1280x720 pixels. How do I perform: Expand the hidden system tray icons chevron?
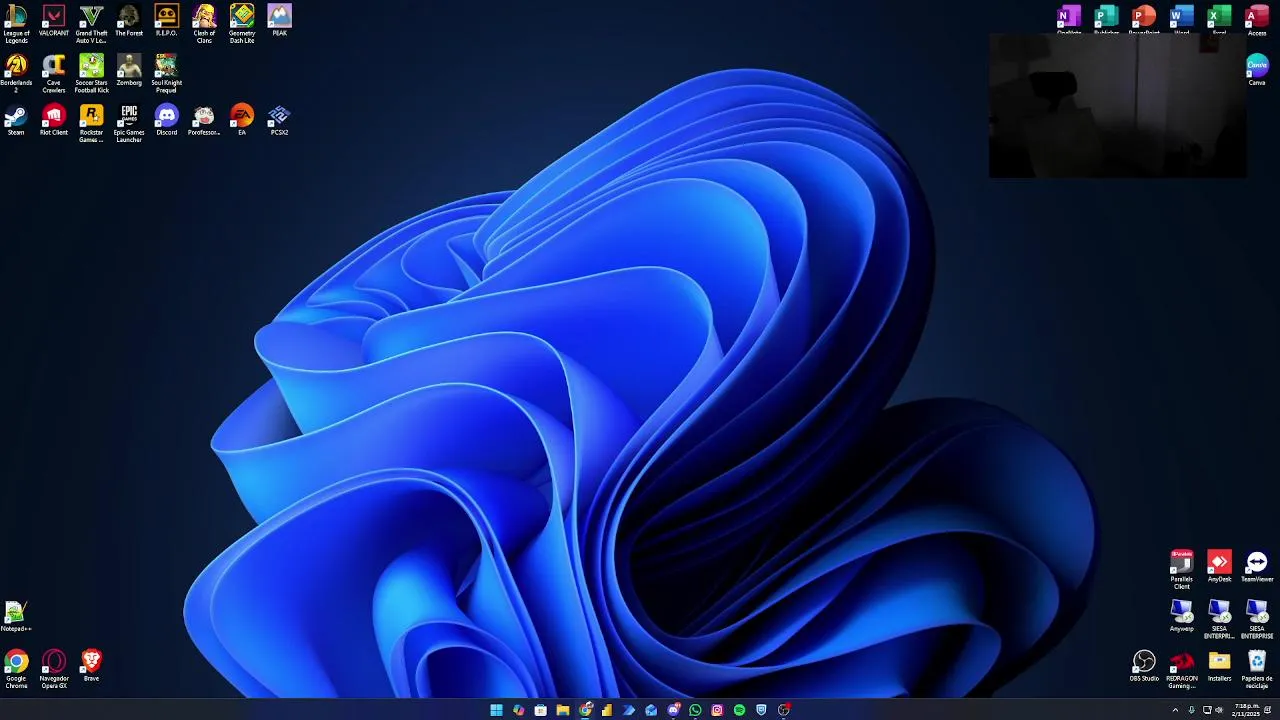click(x=1175, y=710)
